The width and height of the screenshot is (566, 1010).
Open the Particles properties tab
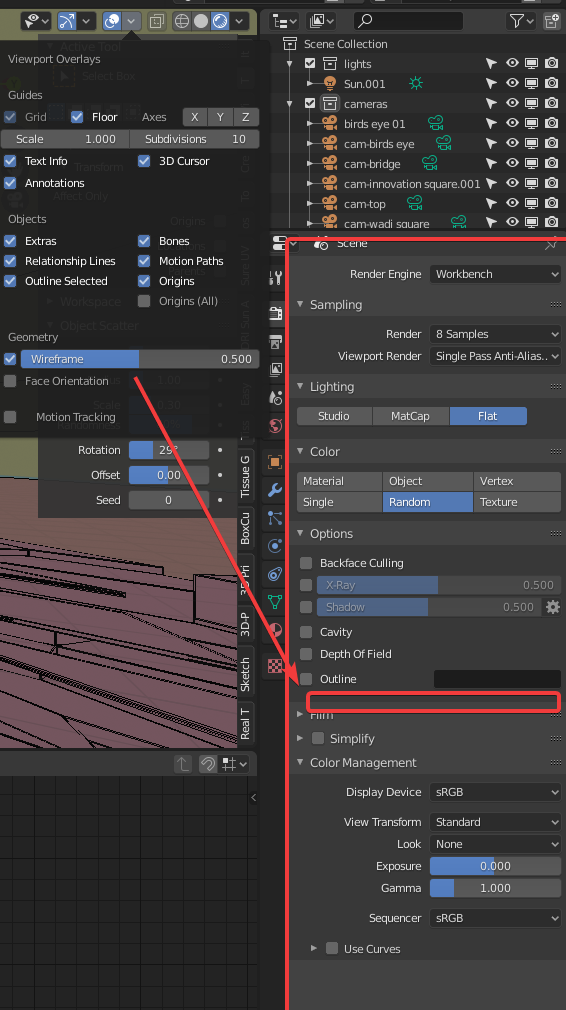click(x=276, y=518)
